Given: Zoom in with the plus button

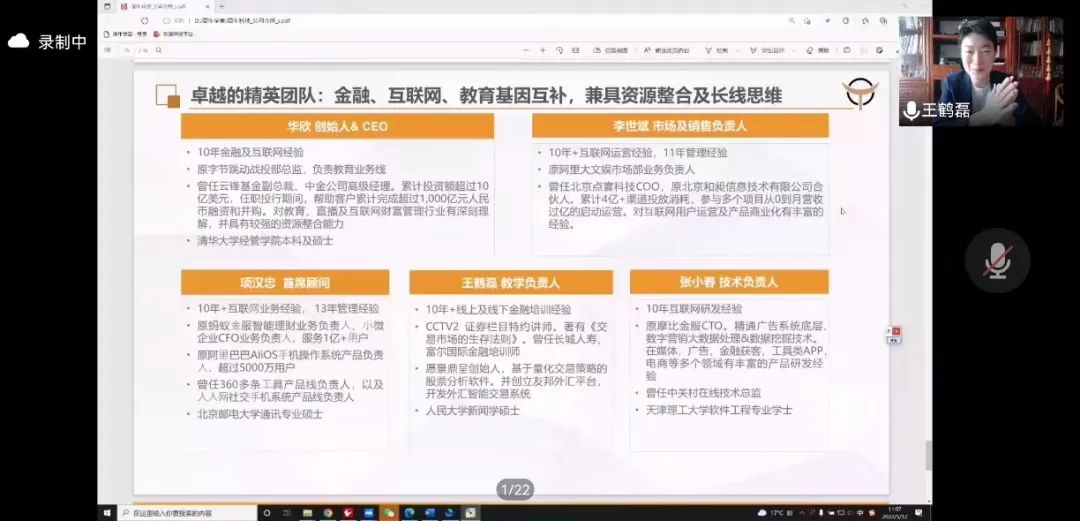Looking at the screenshot, I should click(x=543, y=50).
